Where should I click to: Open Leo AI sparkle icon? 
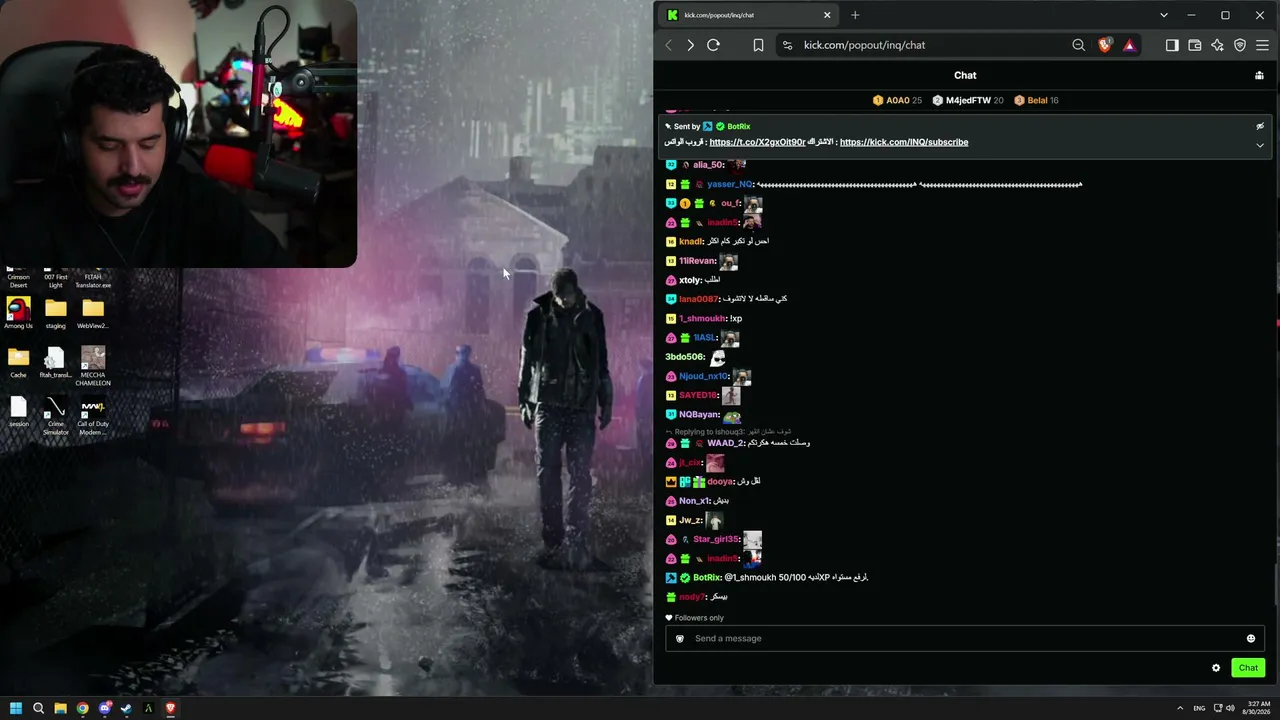pyautogui.click(x=1217, y=45)
